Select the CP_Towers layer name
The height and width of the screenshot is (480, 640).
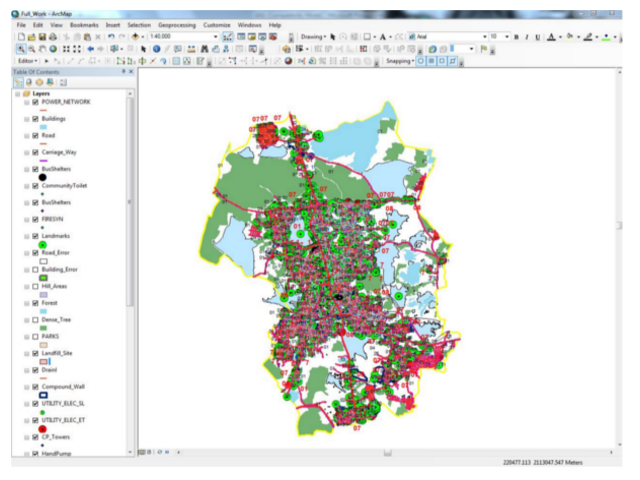56,437
